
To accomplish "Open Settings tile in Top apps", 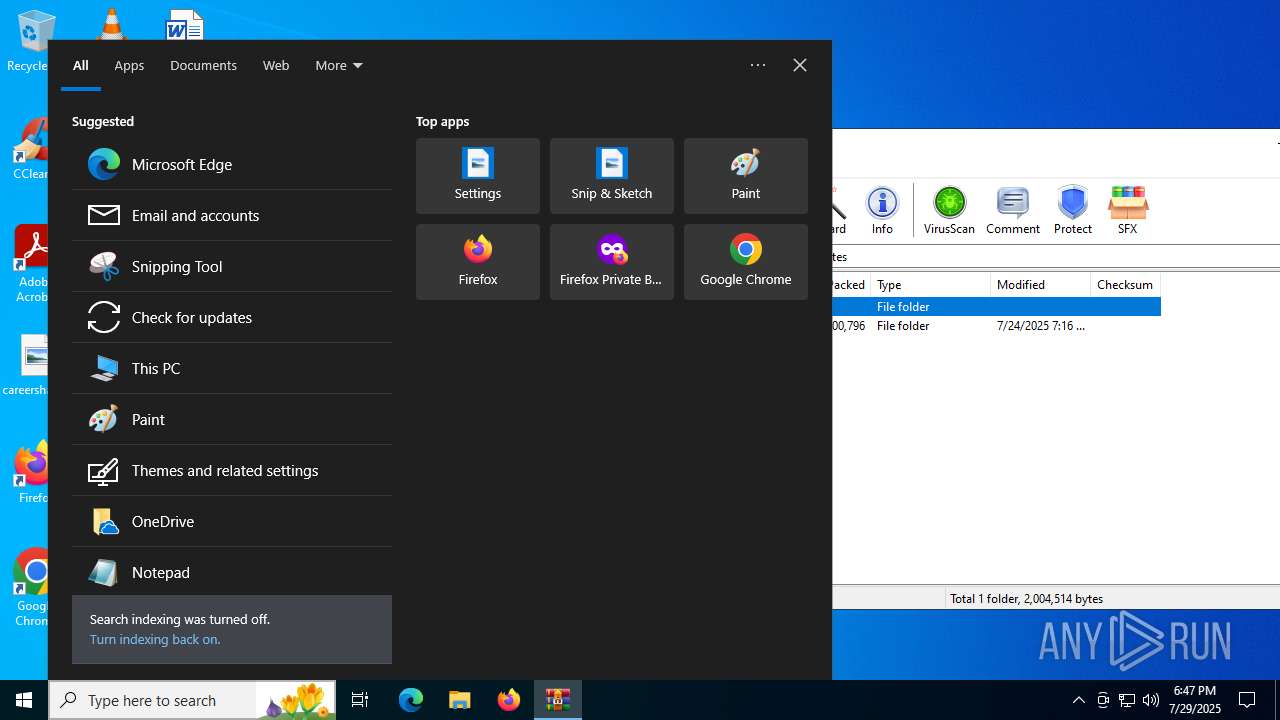I will coord(478,176).
